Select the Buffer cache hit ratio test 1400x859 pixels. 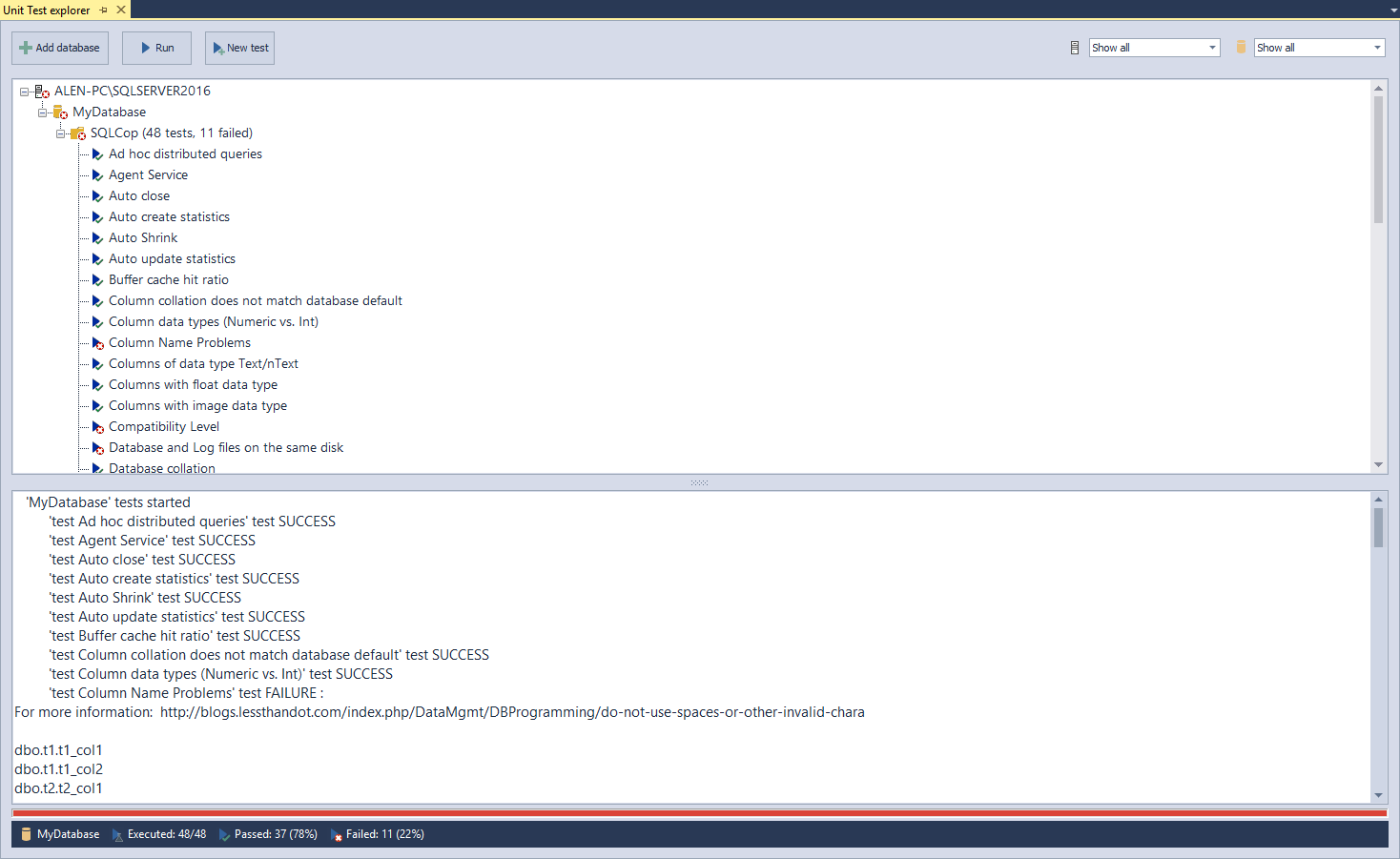pos(169,280)
